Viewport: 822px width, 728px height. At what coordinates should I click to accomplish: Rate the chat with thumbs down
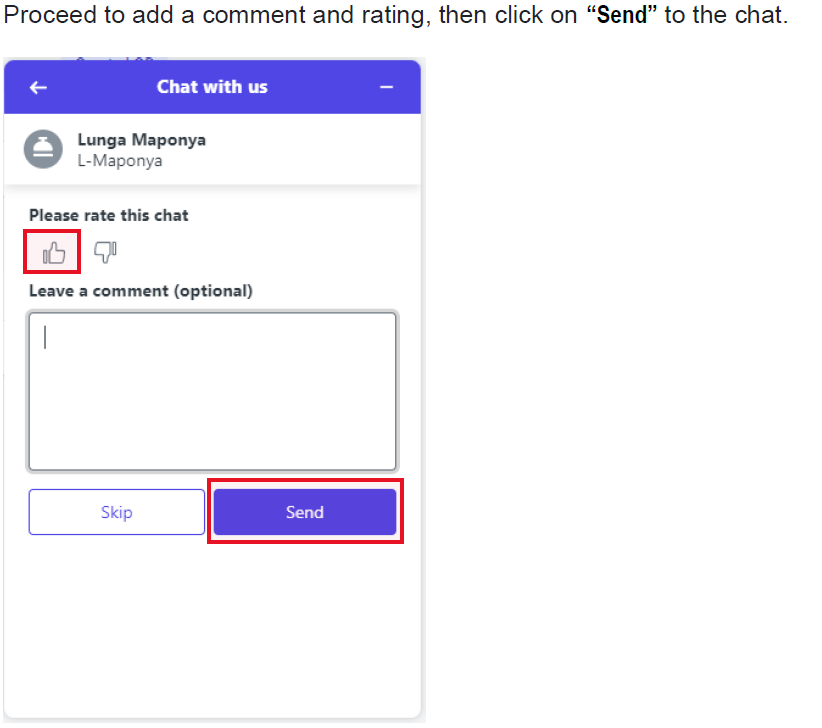pyautogui.click(x=105, y=252)
